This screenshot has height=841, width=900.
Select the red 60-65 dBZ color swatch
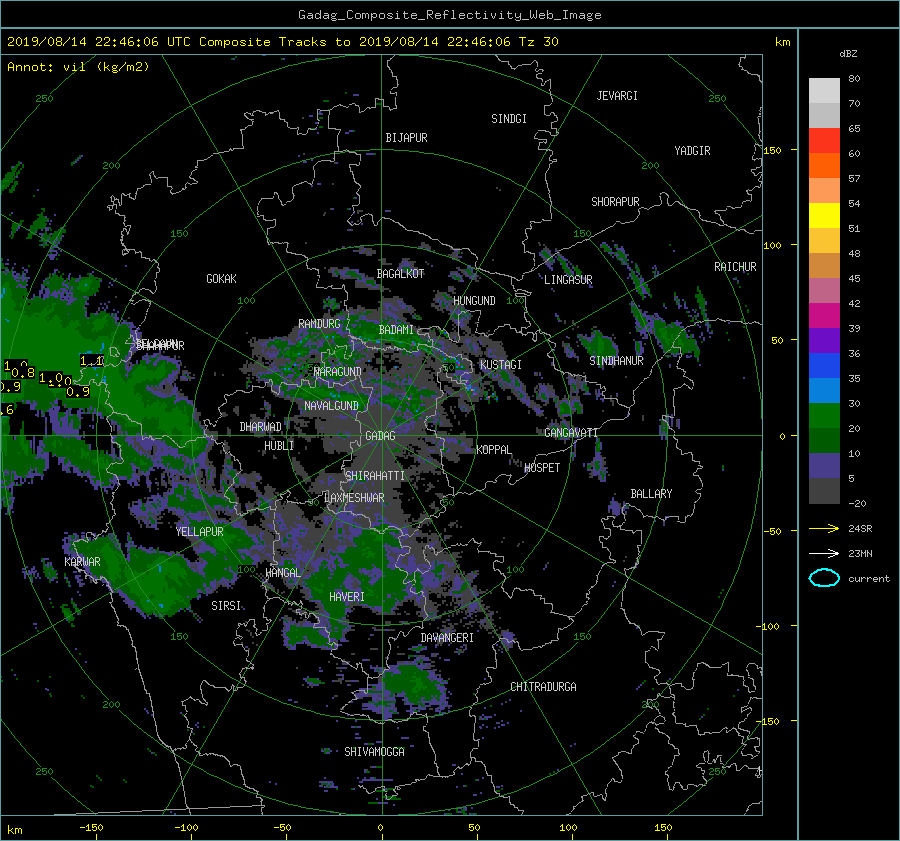(824, 141)
